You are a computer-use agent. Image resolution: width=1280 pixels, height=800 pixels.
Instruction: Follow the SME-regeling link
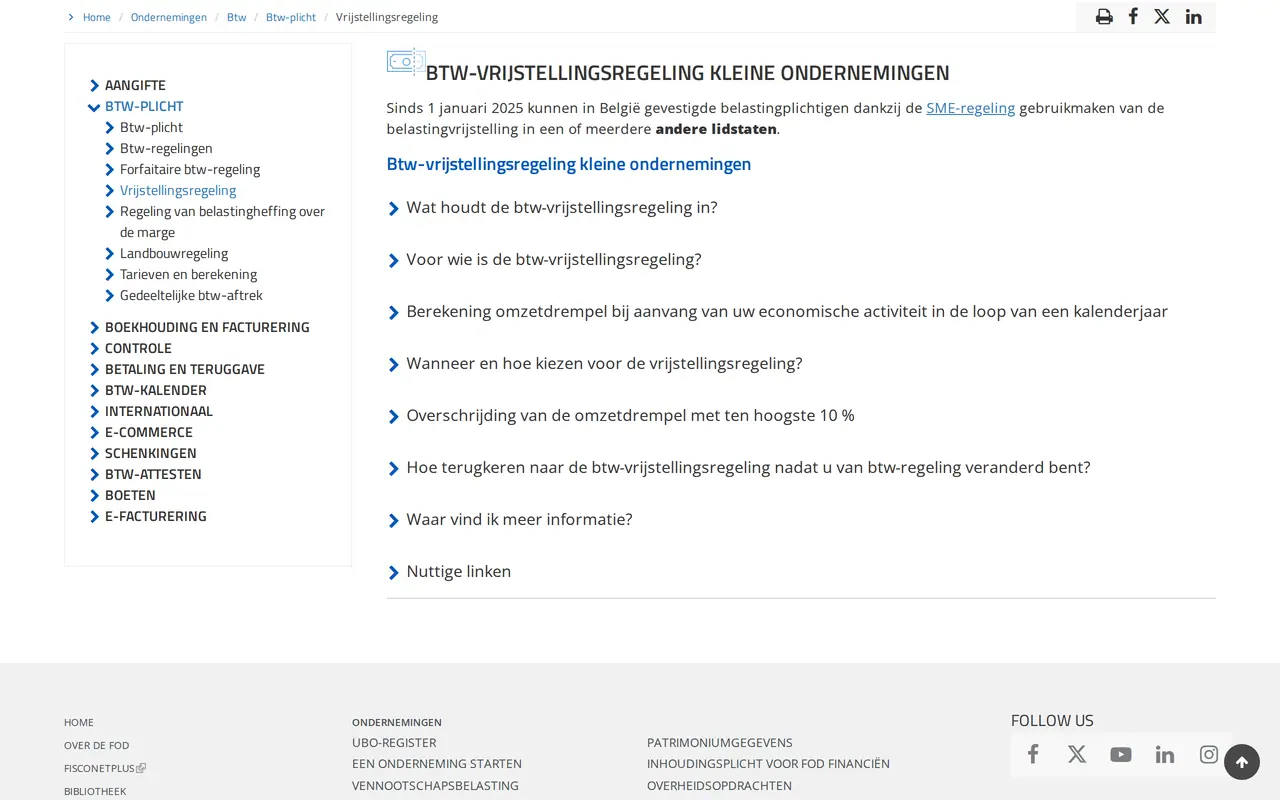(970, 108)
